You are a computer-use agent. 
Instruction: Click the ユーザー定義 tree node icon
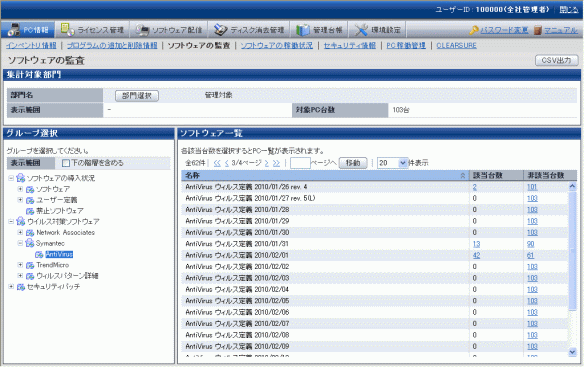point(30,200)
